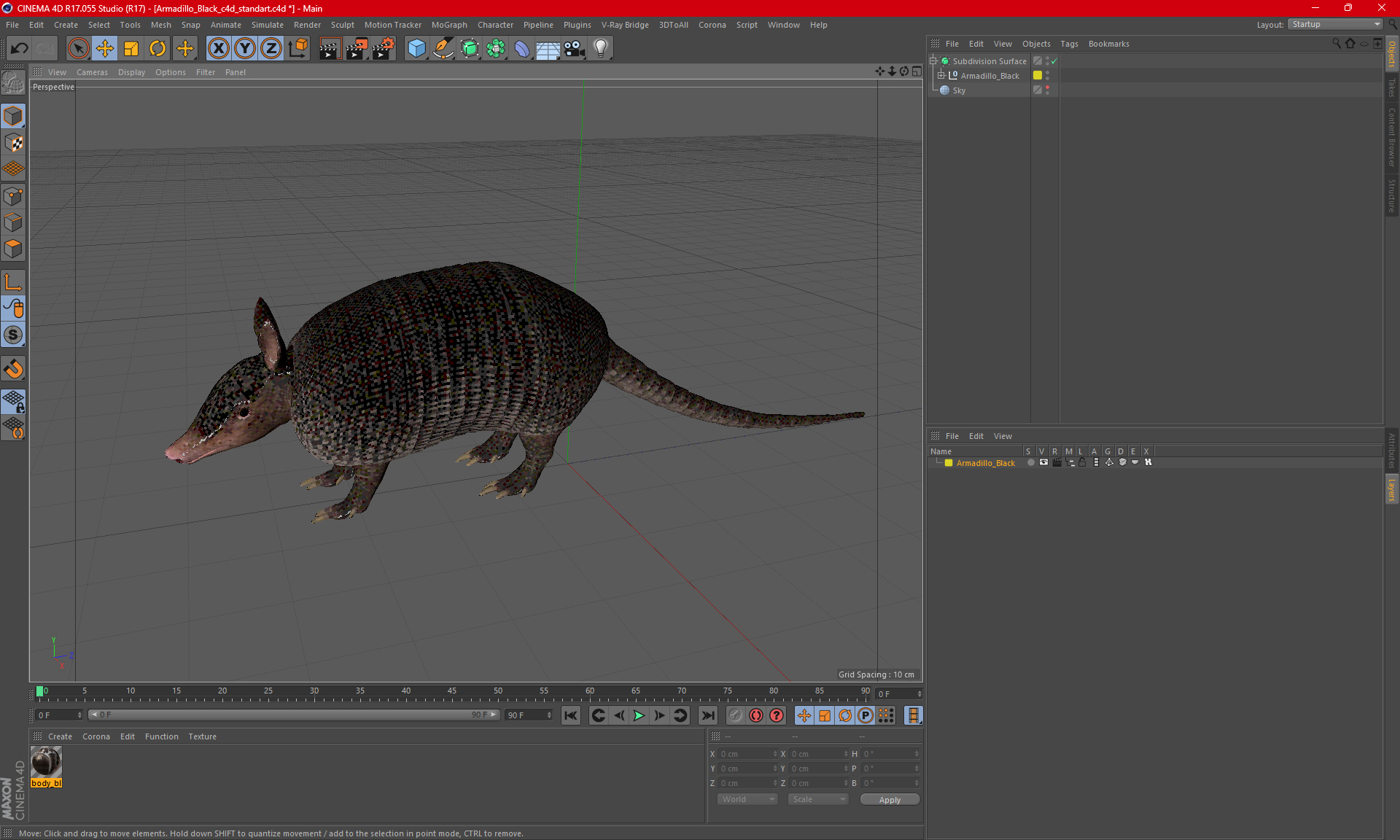Switch to Polygons mode
This screenshot has height=840, width=1400.
click(13, 249)
